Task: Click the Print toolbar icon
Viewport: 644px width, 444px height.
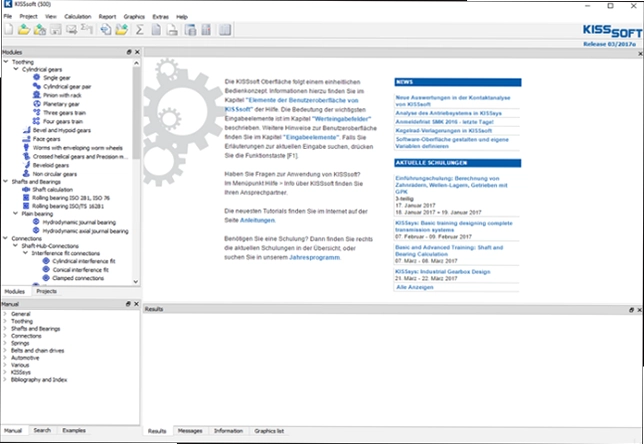Action: click(172, 30)
